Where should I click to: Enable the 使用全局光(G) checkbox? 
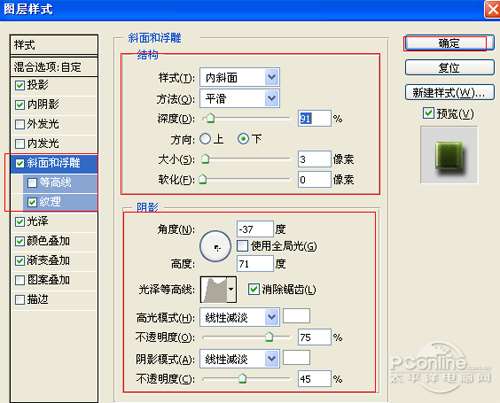coord(242,246)
